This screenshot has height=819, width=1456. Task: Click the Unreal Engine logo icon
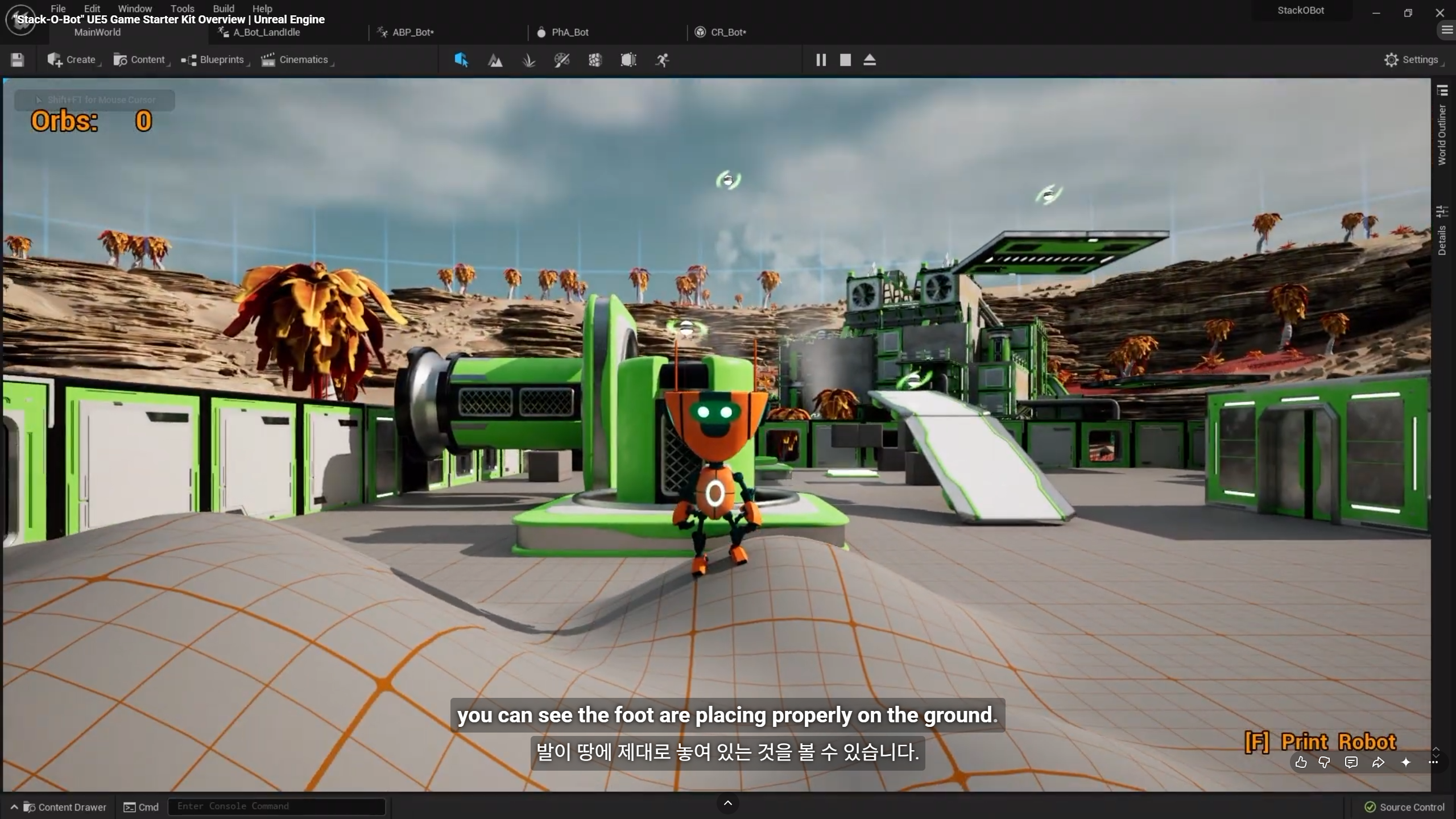[20, 20]
